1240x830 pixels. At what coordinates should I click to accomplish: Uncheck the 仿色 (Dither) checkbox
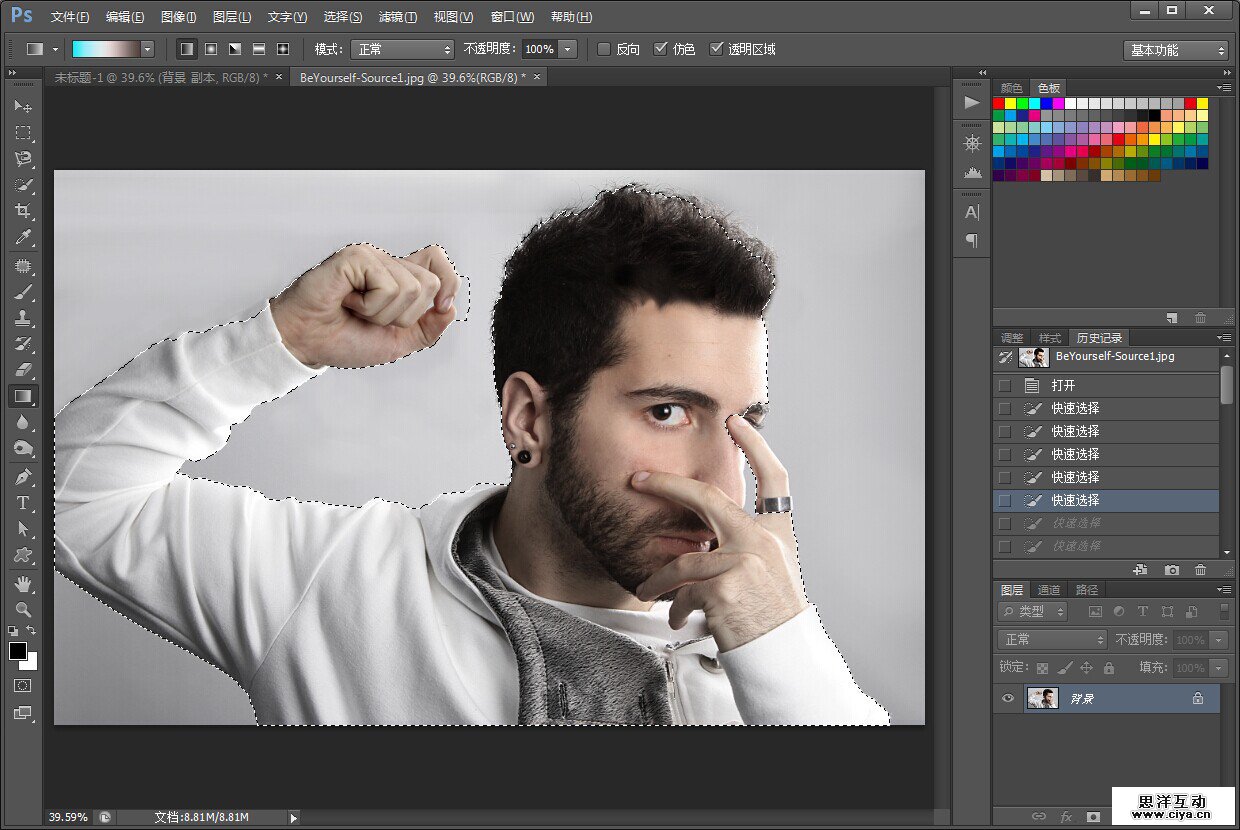660,49
